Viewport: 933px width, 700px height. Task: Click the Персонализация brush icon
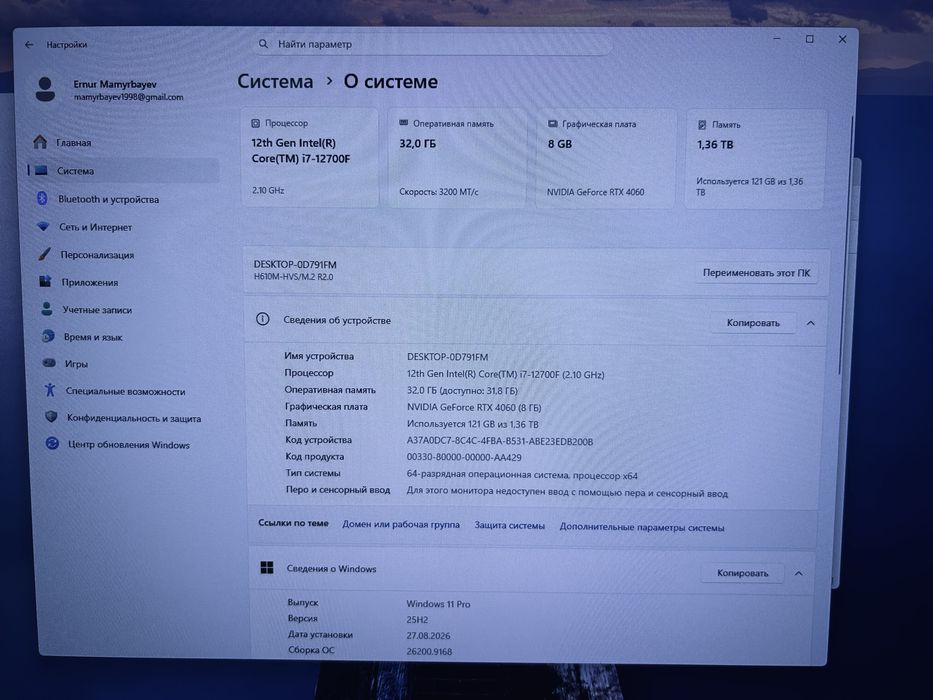[44, 254]
